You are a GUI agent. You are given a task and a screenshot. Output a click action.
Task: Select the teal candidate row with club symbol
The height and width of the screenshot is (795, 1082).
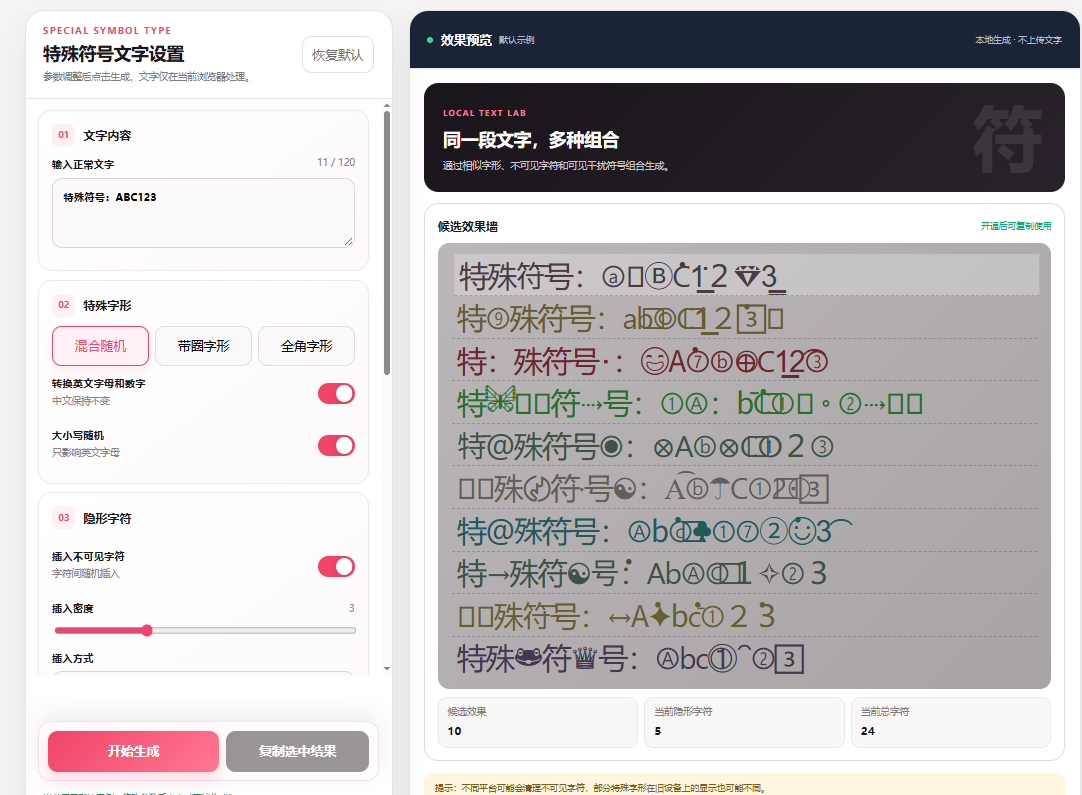(745, 531)
